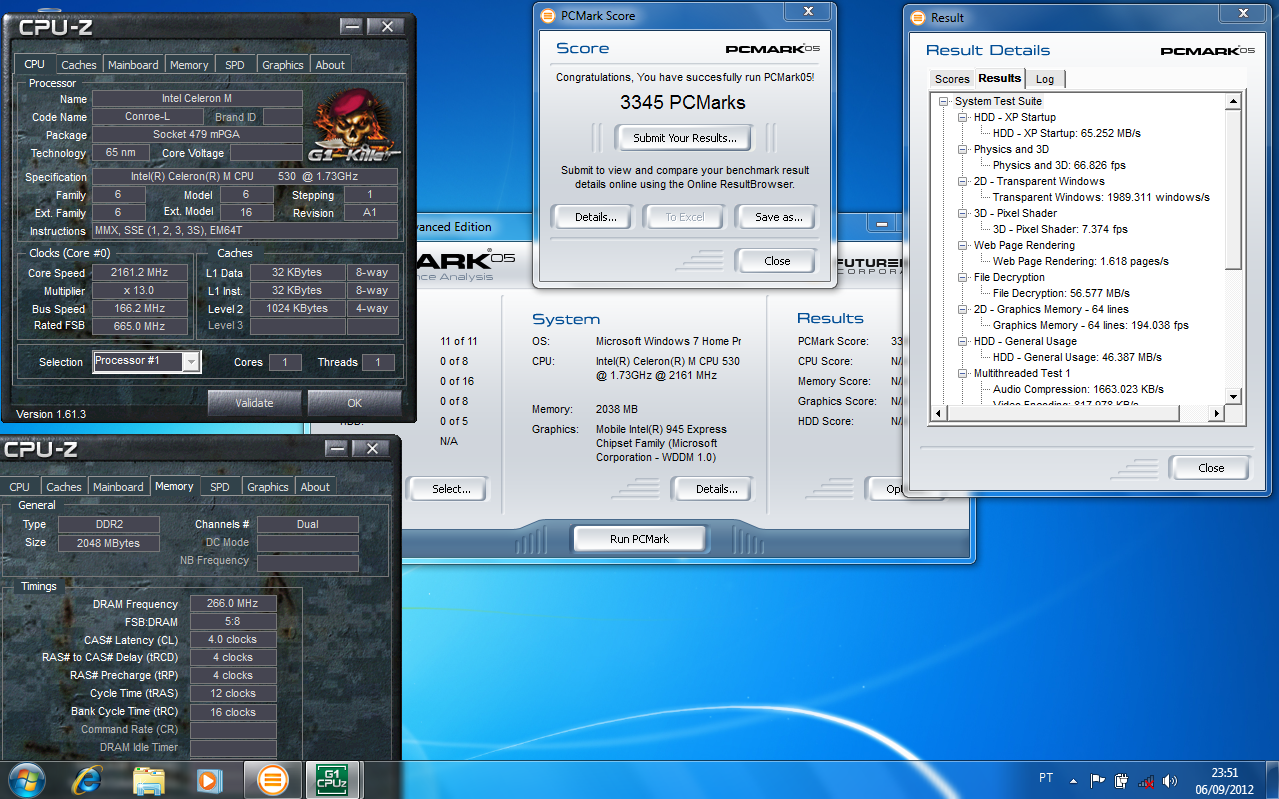This screenshot has width=1279, height=799.
Task: Click the Result window title icon
Action: 918,17
